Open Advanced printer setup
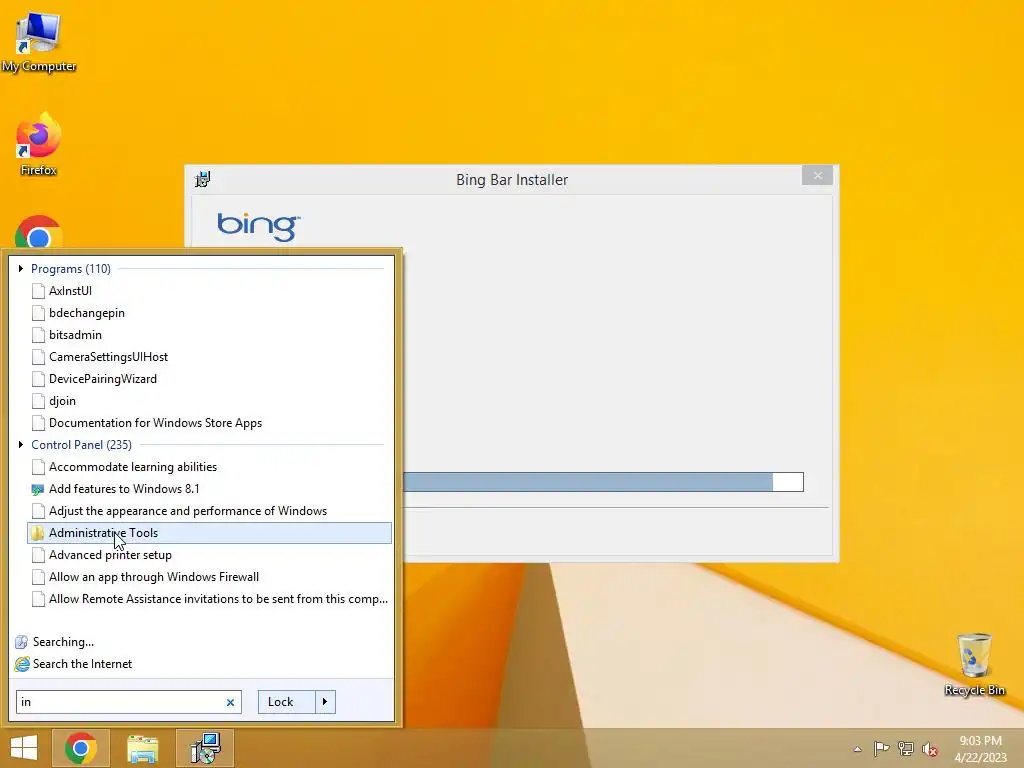Image resolution: width=1024 pixels, height=768 pixels. coord(209,555)
